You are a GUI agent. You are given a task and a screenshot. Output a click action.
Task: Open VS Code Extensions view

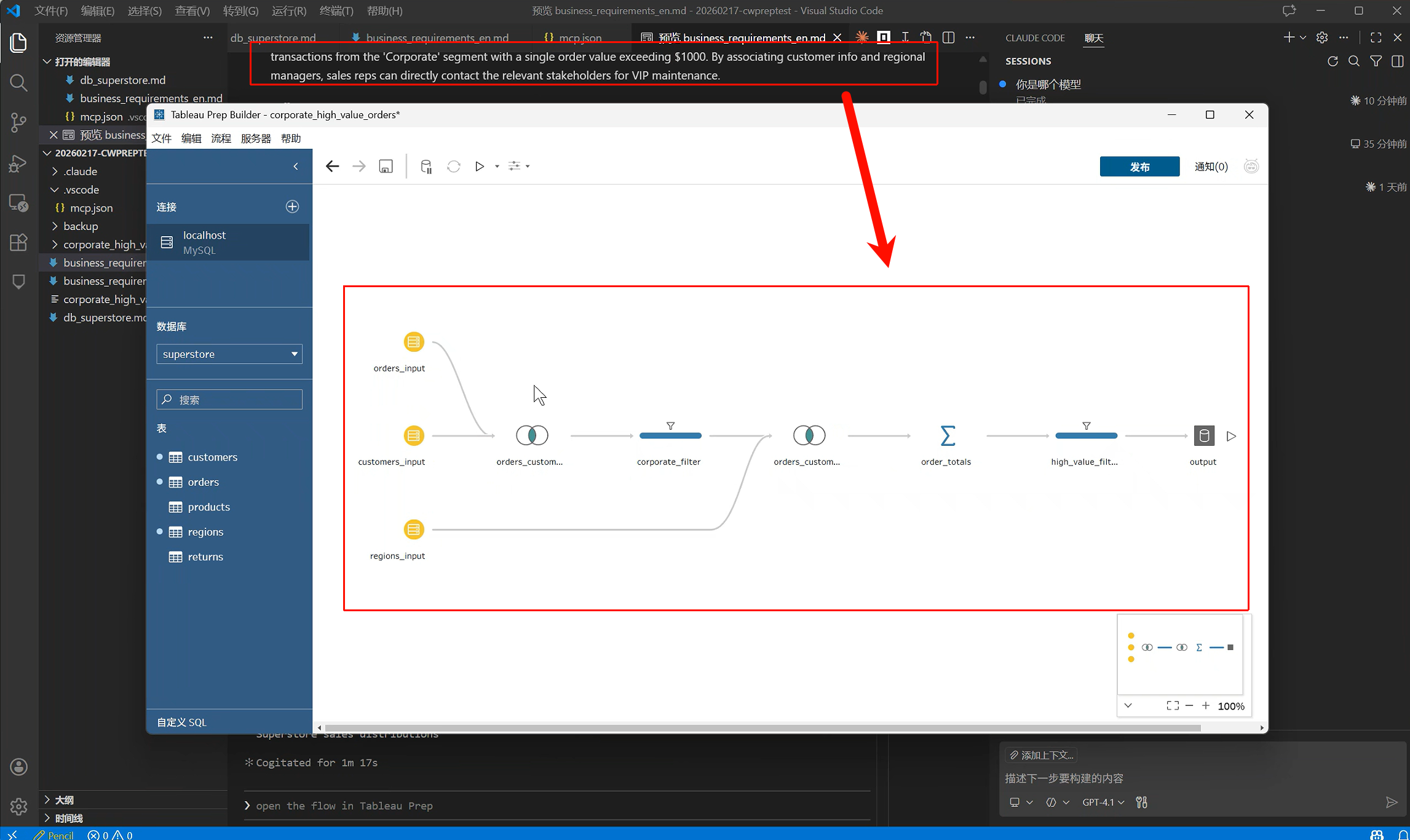(18, 242)
